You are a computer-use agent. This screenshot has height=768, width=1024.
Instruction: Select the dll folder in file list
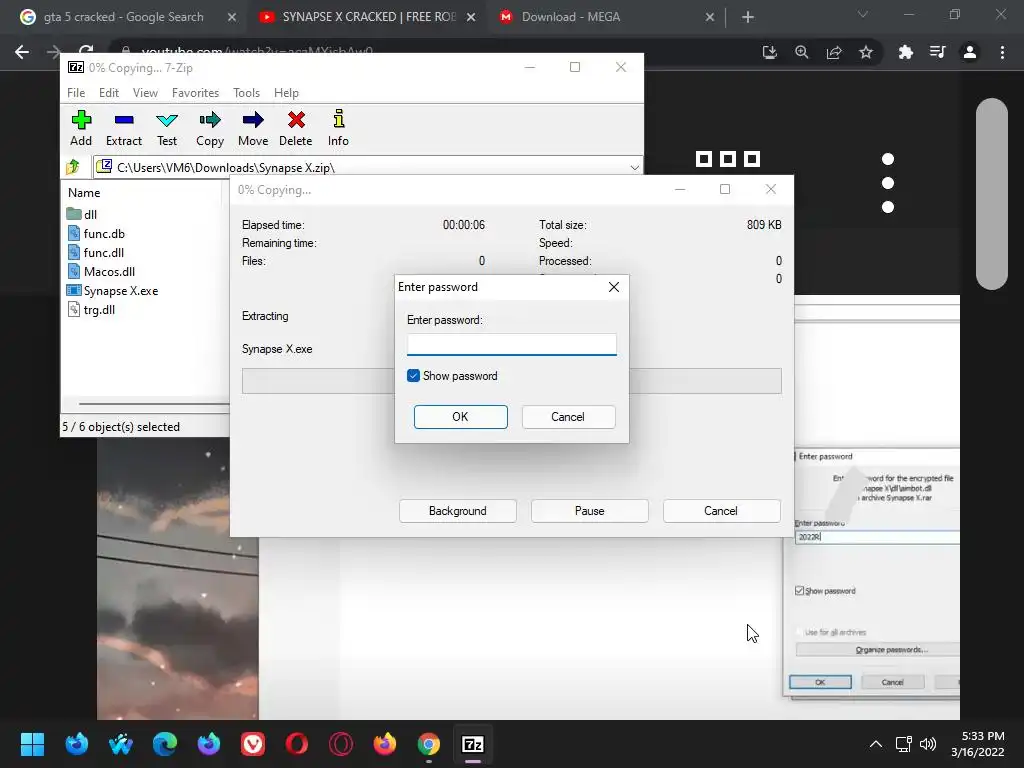pyautogui.click(x=82, y=214)
